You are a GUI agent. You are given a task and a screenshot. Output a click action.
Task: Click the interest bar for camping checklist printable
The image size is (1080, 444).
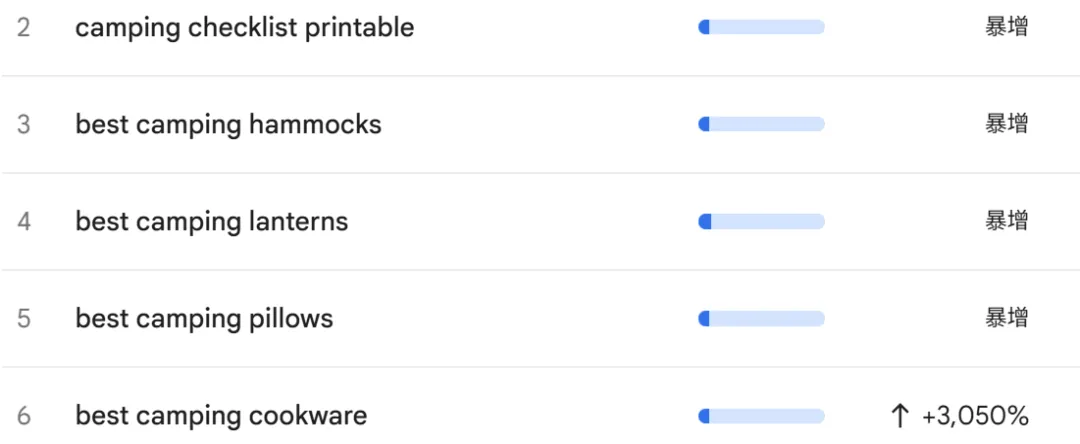click(x=761, y=28)
